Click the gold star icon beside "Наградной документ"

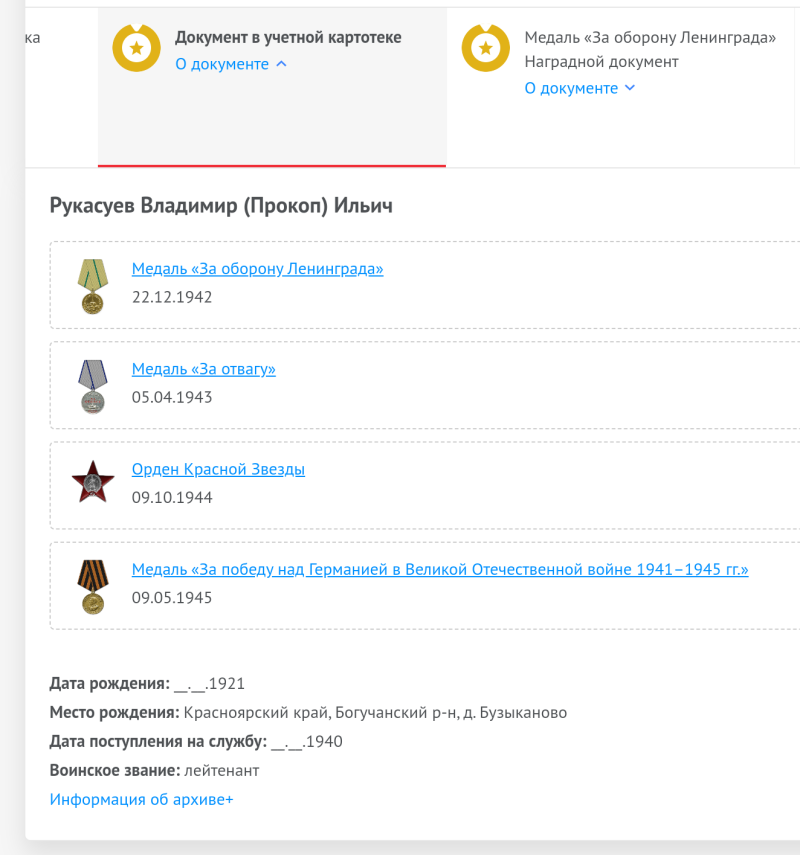point(486,48)
